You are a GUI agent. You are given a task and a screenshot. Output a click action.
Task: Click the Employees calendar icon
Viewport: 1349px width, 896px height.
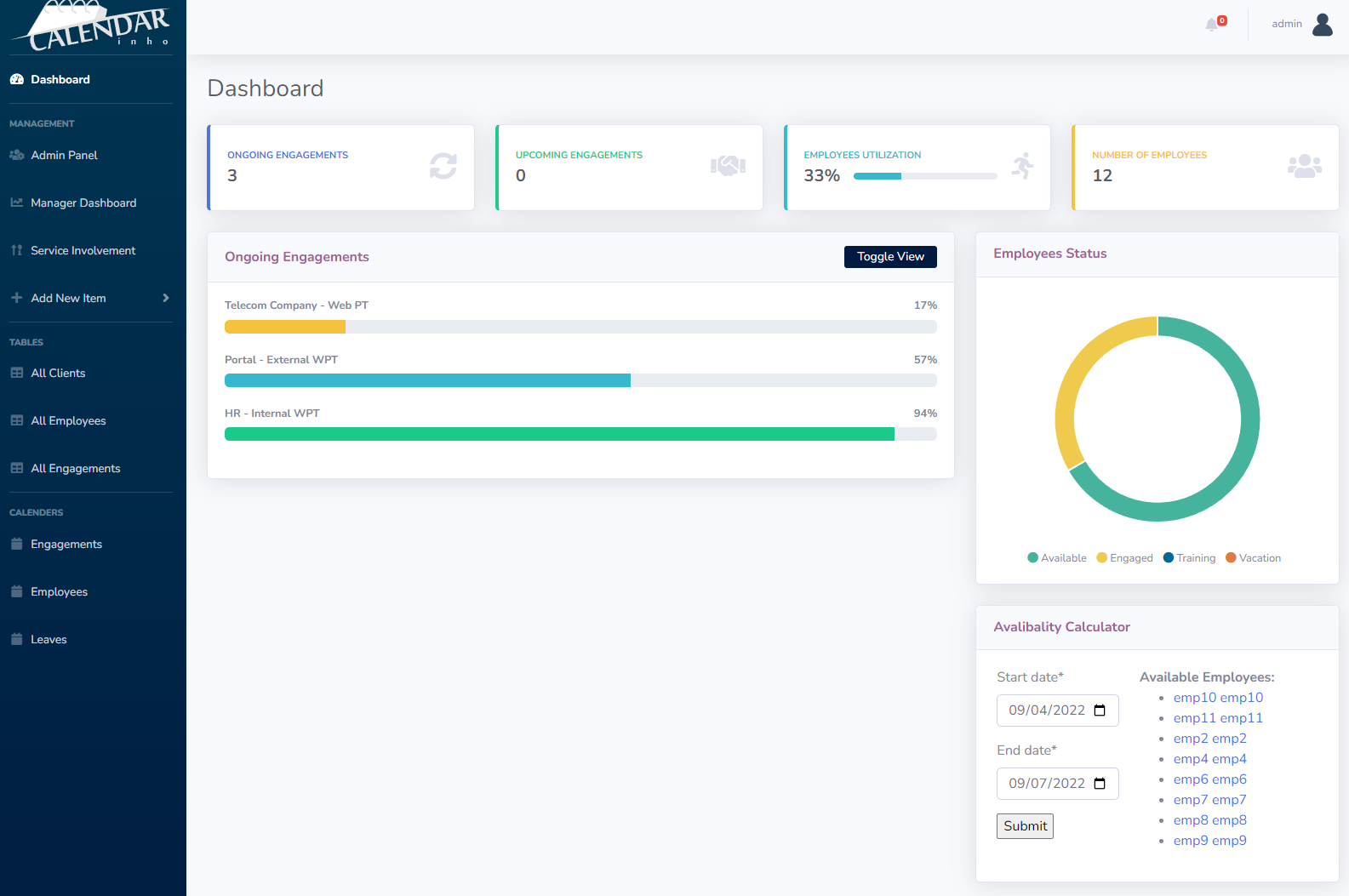(16, 591)
